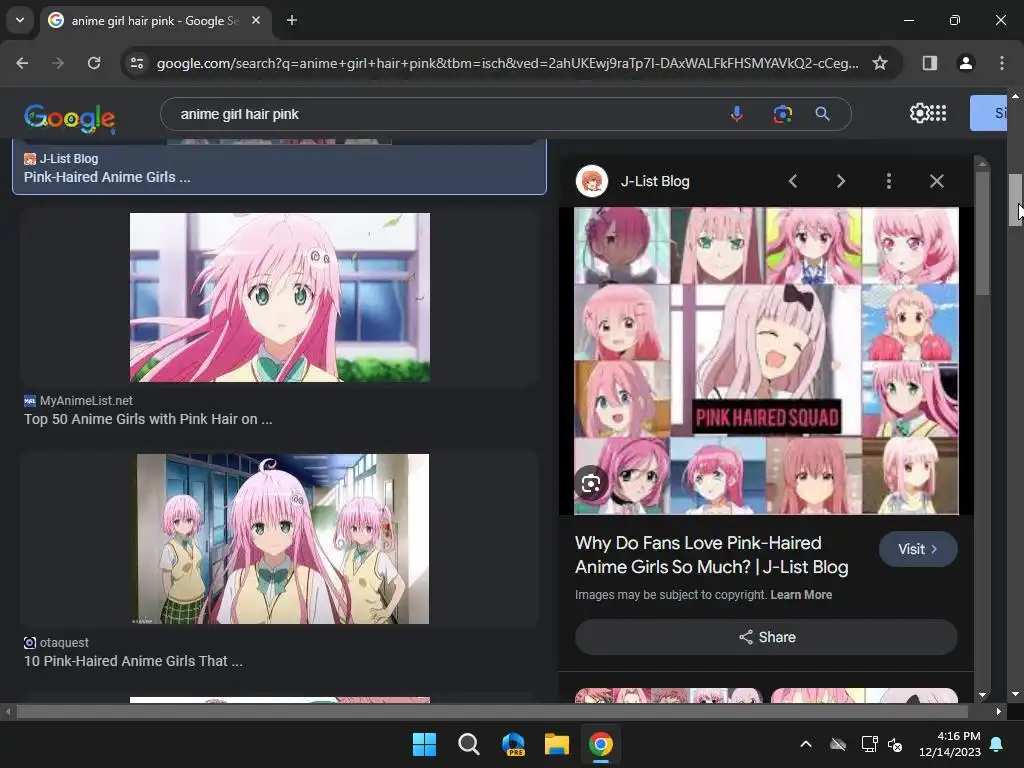Reload the page with refresh icon
1024x768 pixels.
coord(94,63)
